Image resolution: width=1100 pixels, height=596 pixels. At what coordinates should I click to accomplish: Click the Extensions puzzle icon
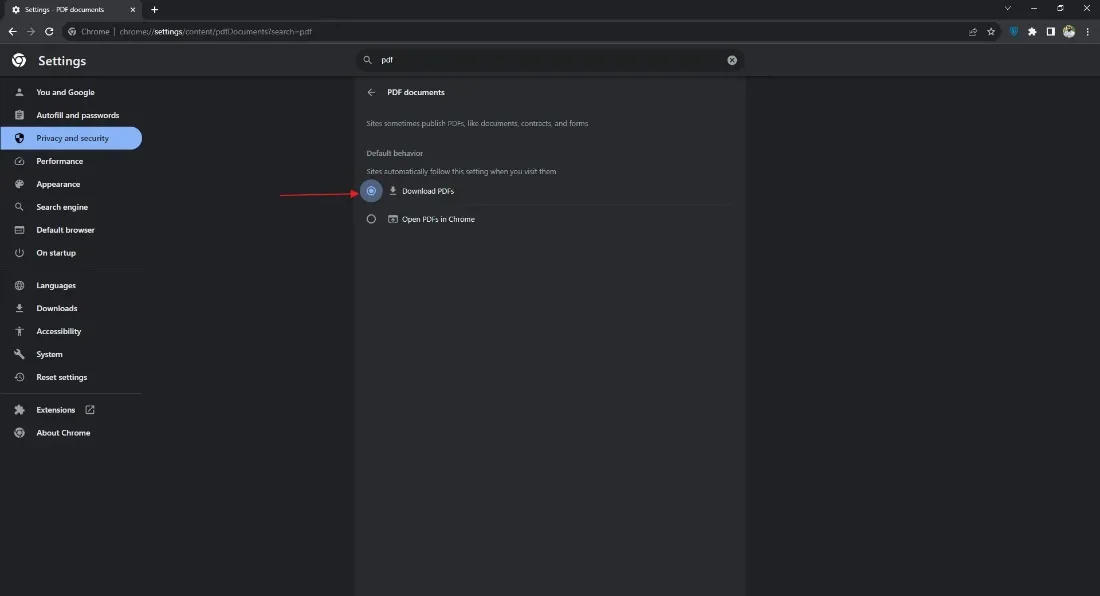pyautogui.click(x=1032, y=31)
